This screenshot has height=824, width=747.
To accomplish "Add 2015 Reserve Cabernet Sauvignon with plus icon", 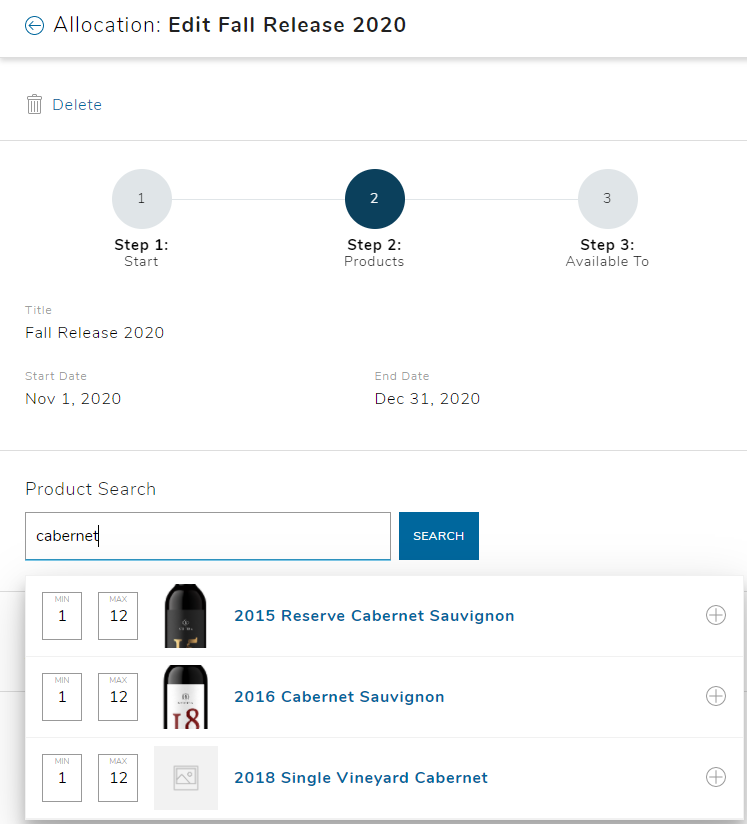I will (716, 615).
